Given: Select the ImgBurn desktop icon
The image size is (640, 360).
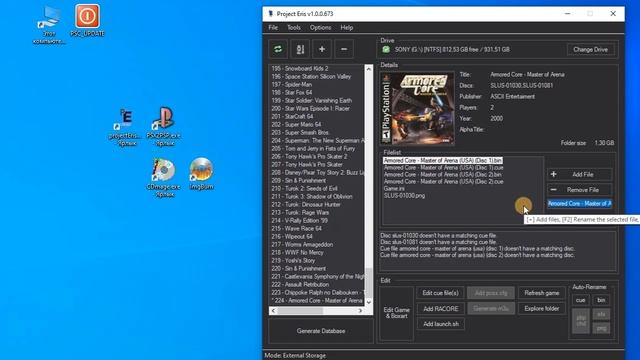Looking at the screenshot, I should [201, 174].
